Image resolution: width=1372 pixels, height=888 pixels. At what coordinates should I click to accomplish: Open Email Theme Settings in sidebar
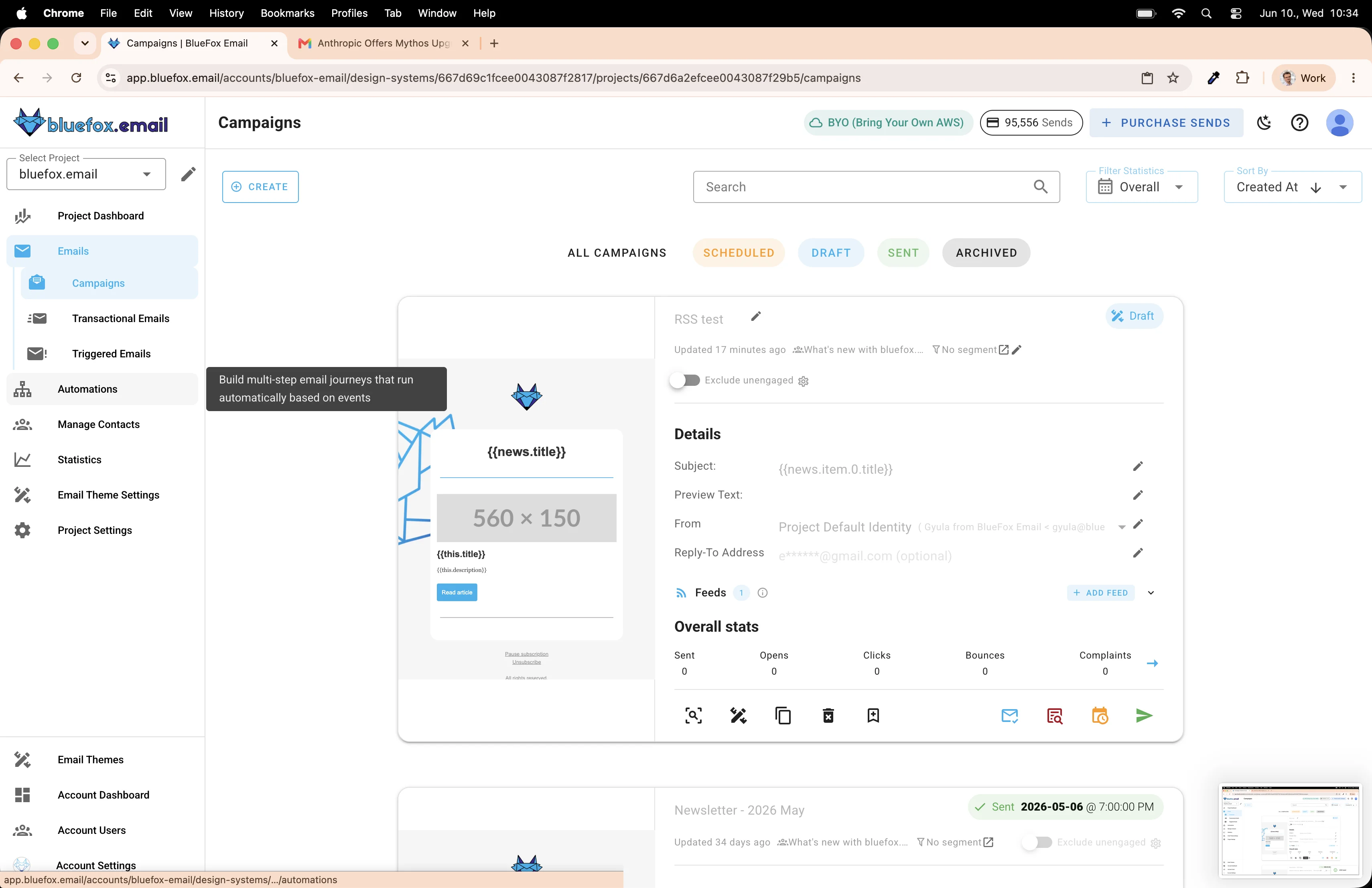(x=102, y=495)
